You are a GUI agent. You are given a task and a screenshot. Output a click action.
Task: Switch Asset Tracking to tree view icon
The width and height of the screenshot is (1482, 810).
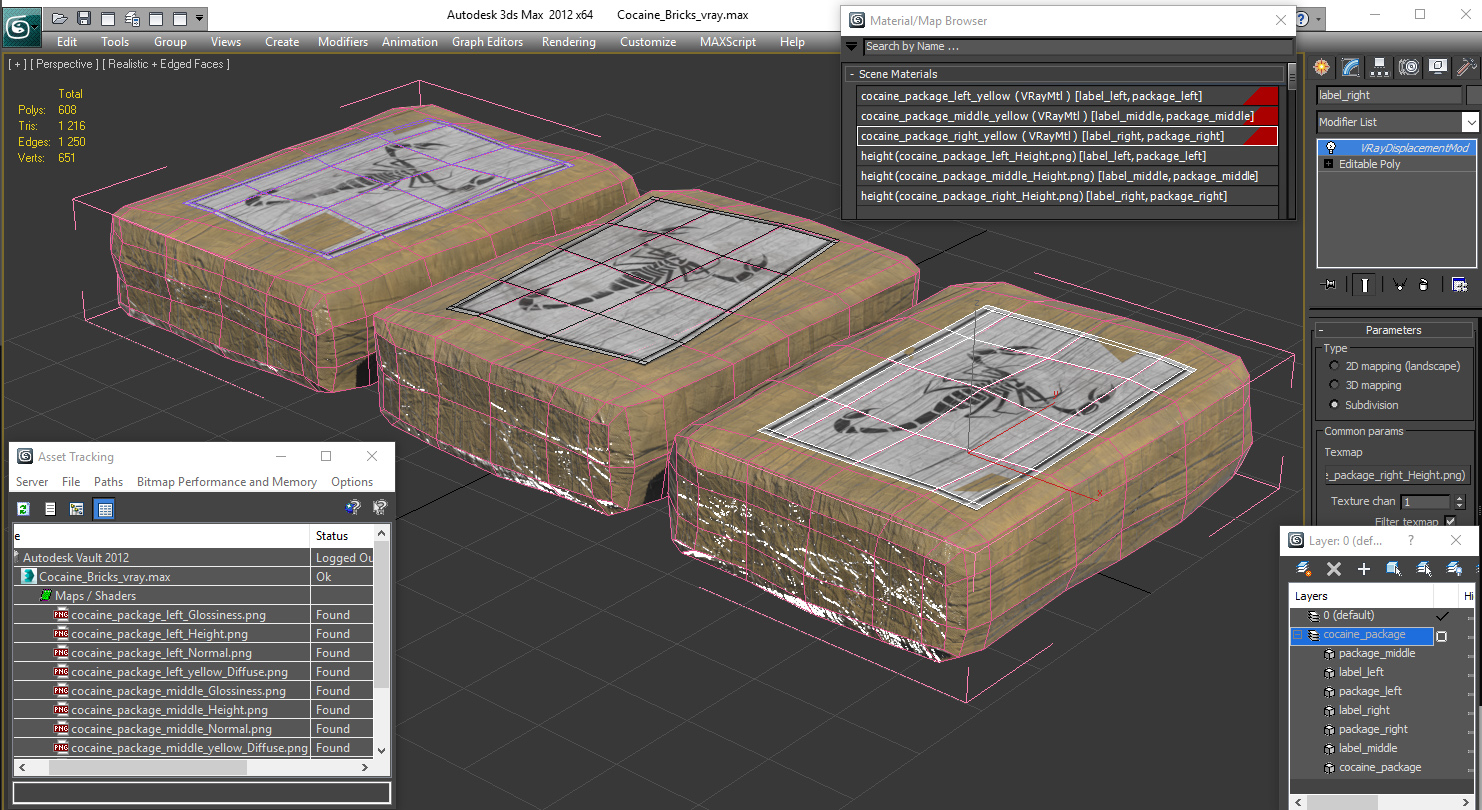click(76, 509)
